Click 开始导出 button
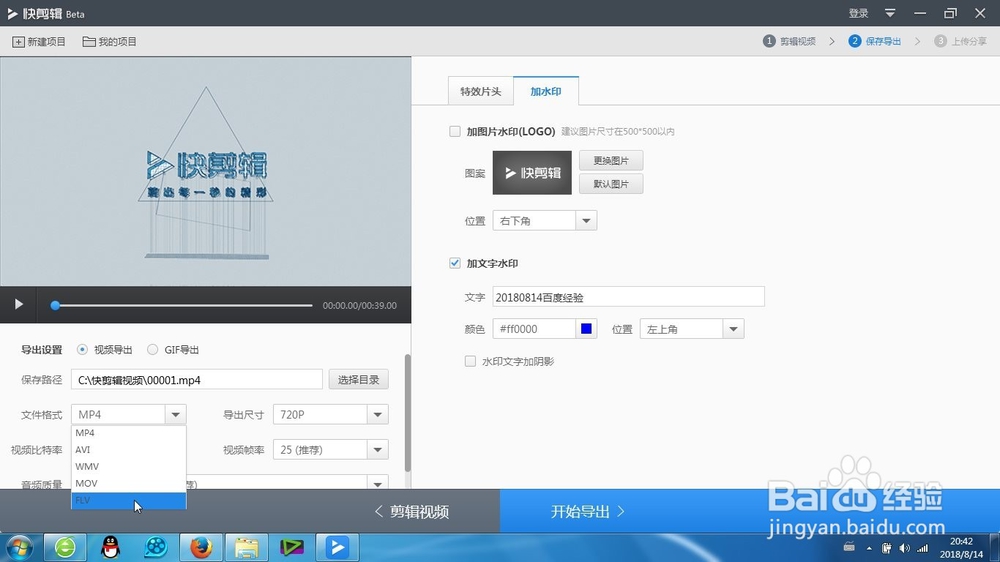 [x=587, y=512]
